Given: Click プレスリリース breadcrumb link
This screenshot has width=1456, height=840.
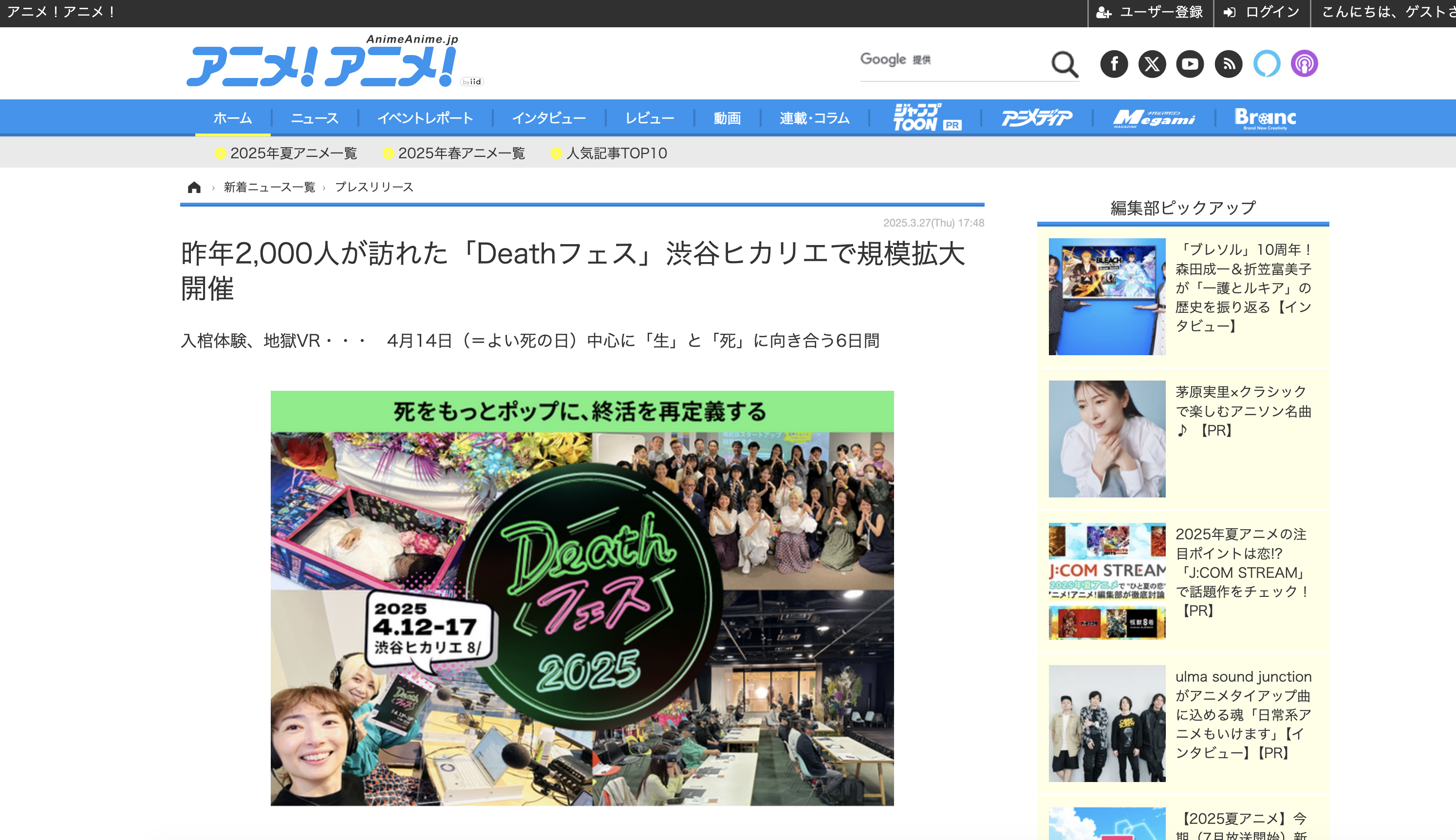Looking at the screenshot, I should click(x=374, y=187).
